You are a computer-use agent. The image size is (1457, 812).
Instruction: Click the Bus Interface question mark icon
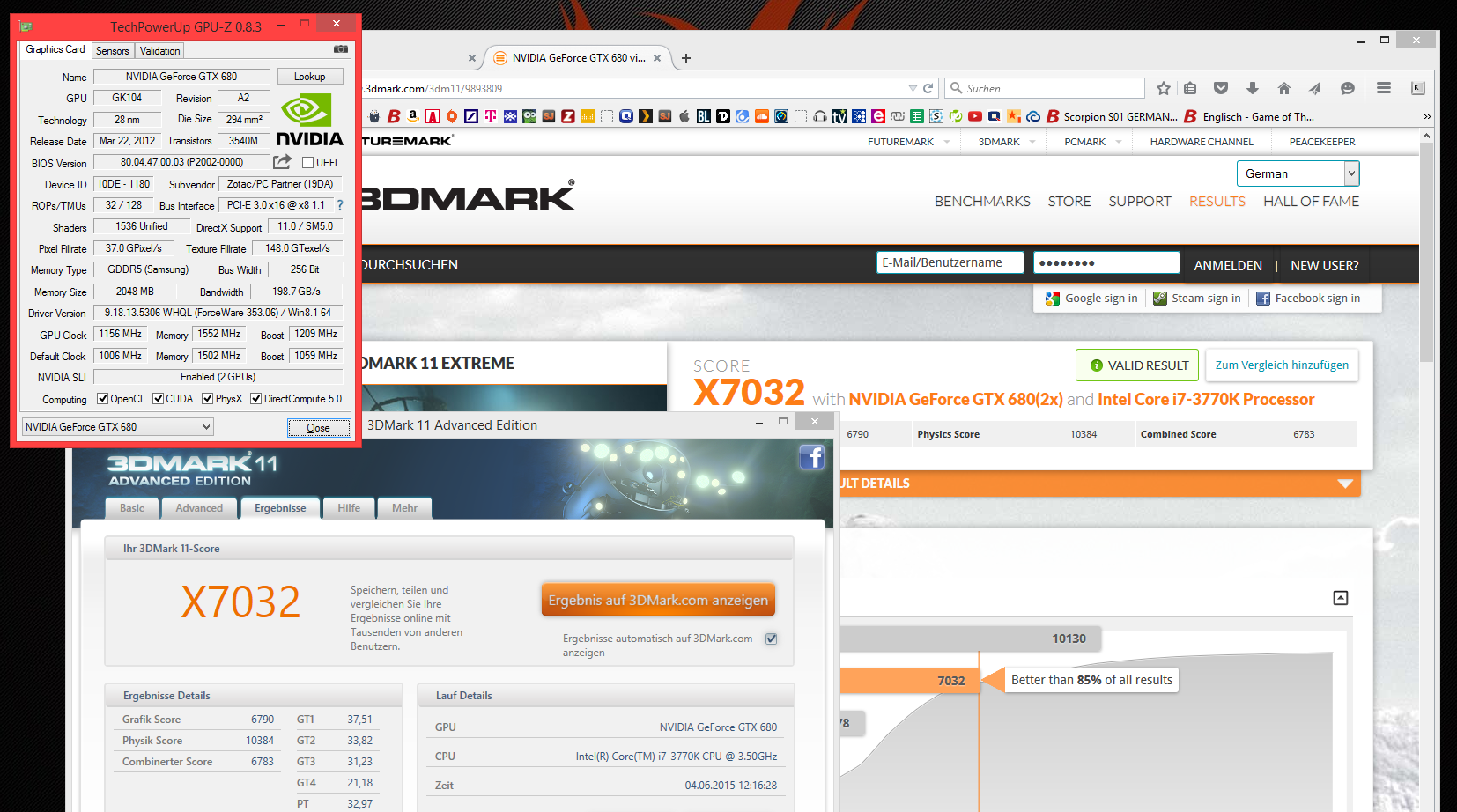(x=340, y=205)
